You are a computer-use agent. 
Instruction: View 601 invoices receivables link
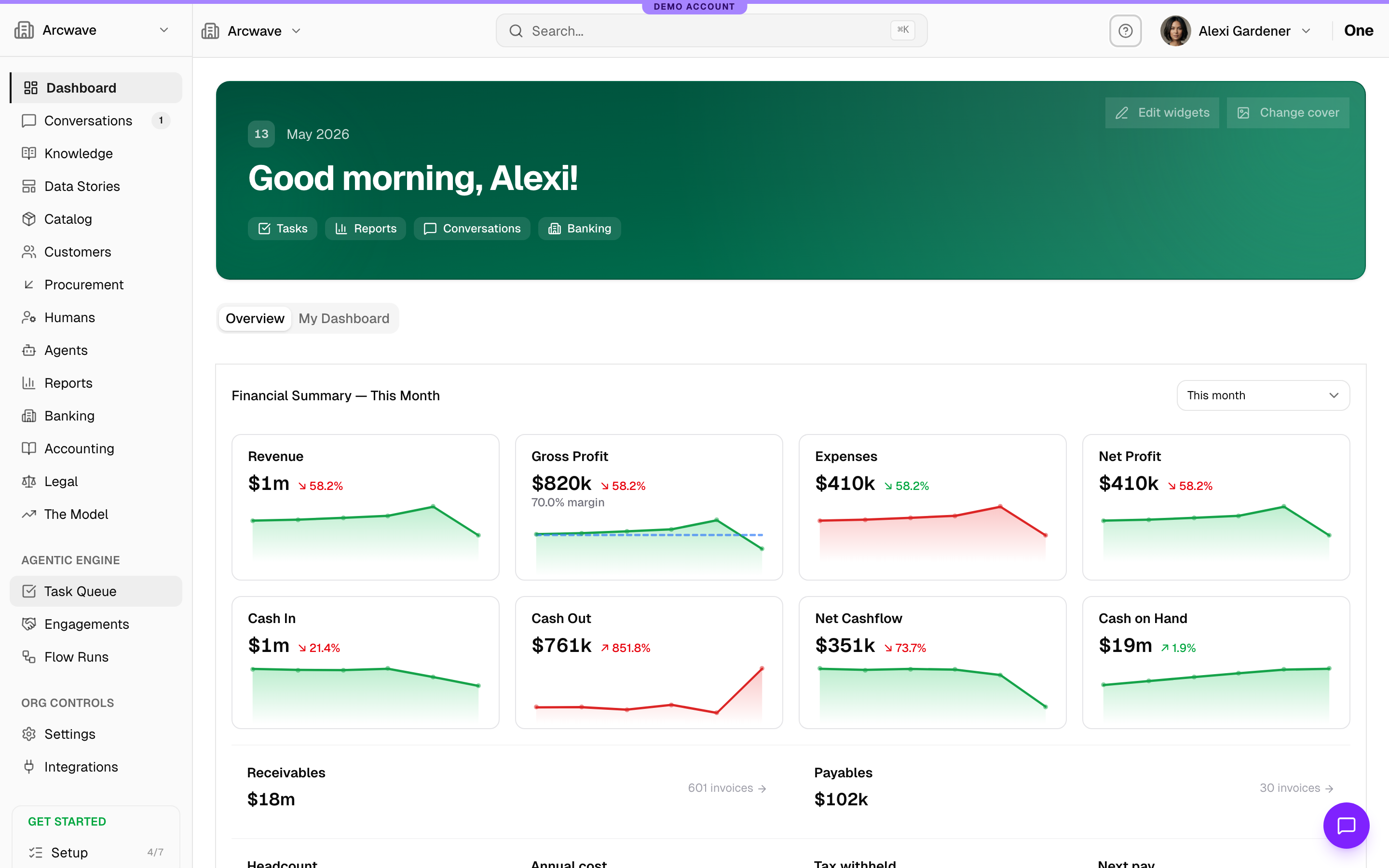tap(727, 788)
